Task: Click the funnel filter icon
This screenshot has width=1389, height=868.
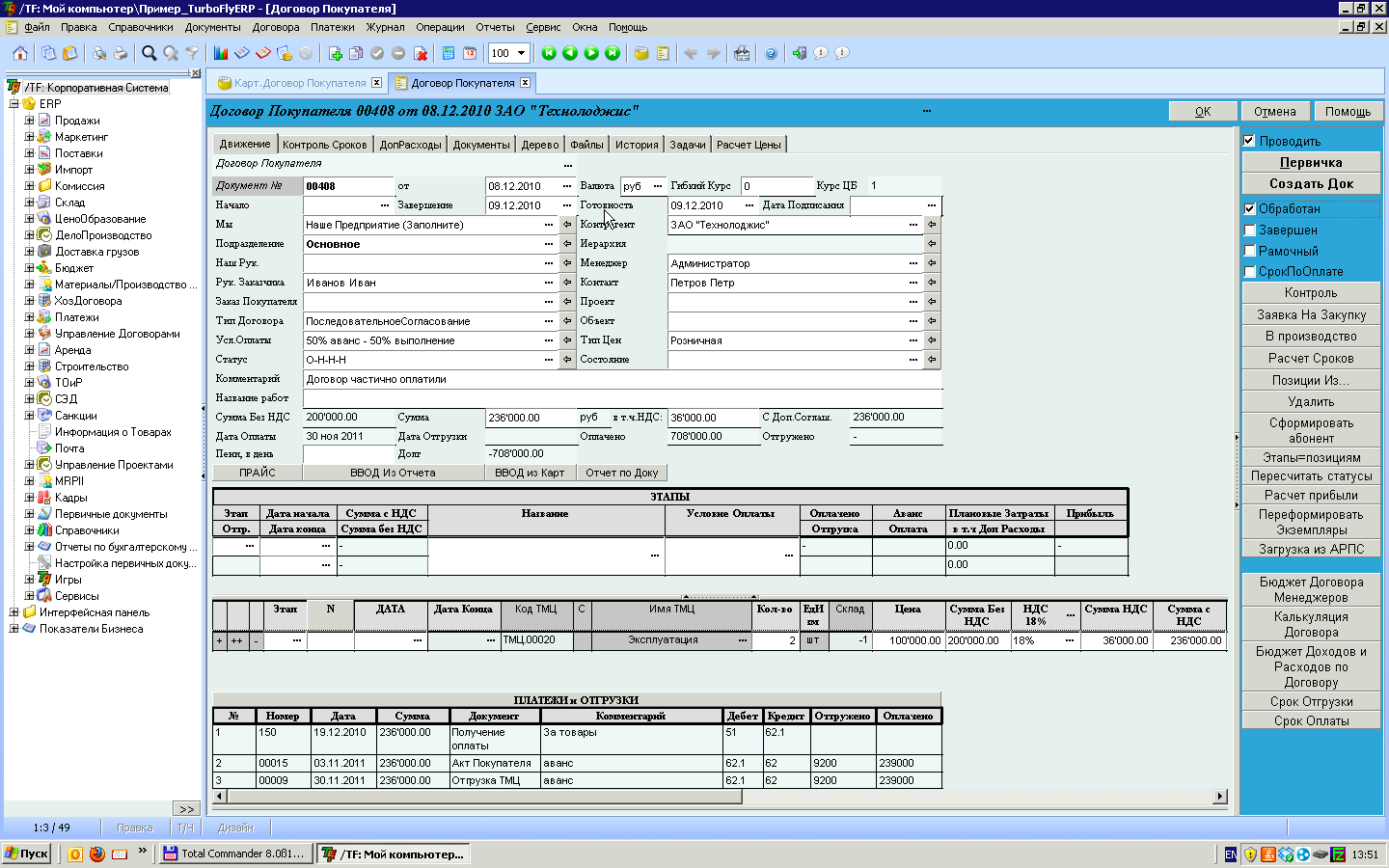Action: click(192, 53)
